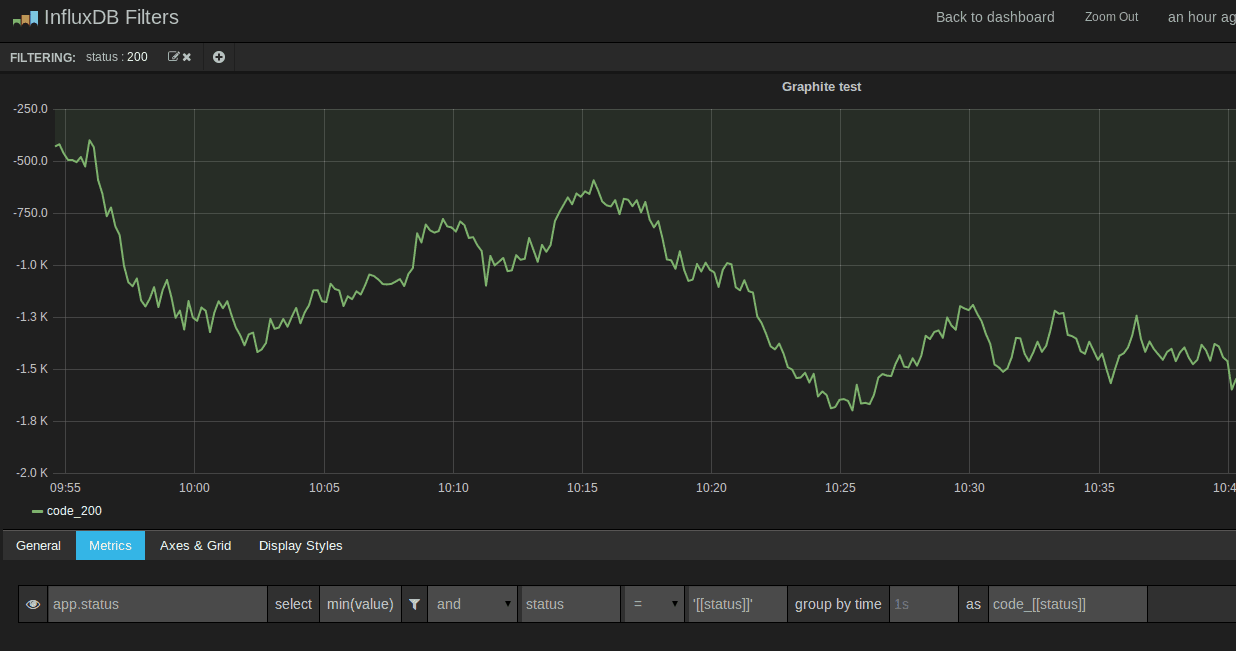Click the app.status series name field
Screen dimensions: 1236x651
click(158, 604)
